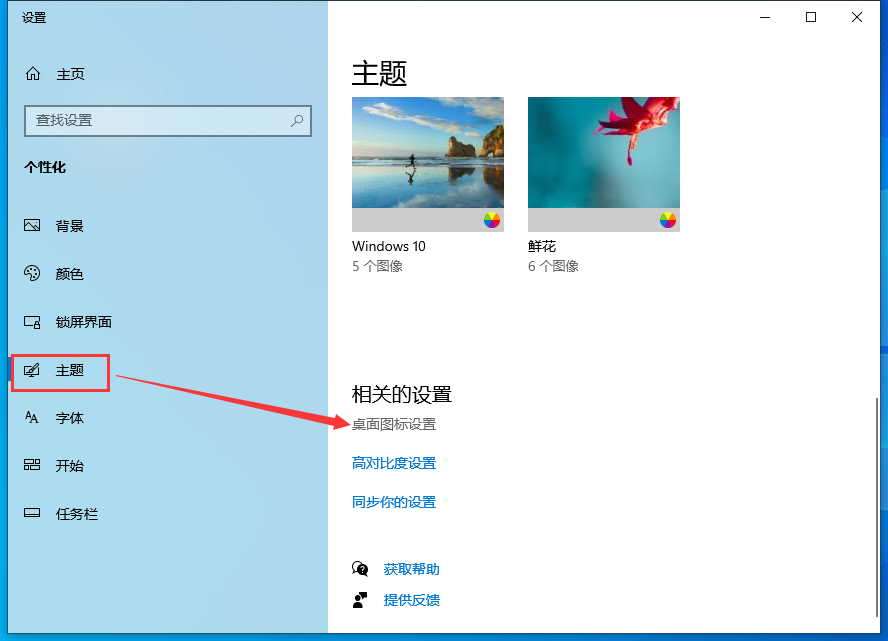Go to 背景 settings page
Screen dimensions: 888x641
point(70,226)
